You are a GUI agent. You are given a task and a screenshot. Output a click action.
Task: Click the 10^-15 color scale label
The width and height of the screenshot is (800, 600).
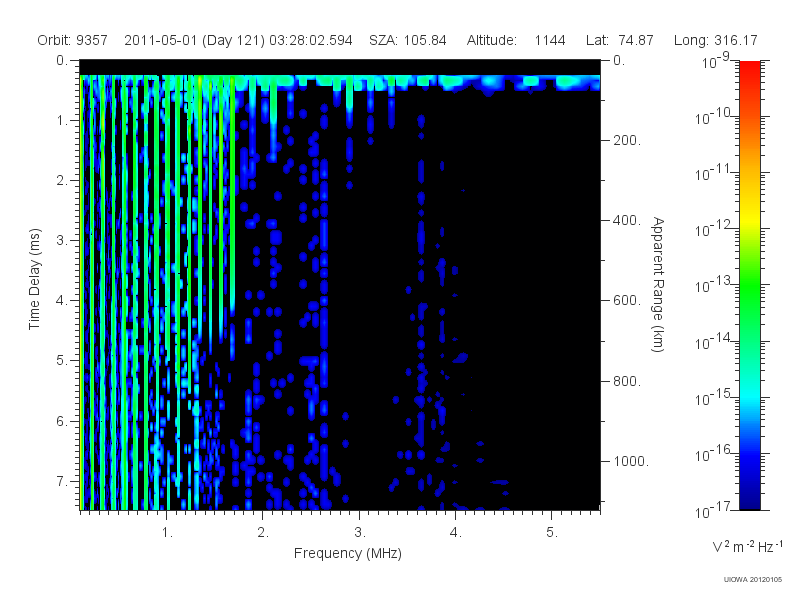(x=712, y=397)
